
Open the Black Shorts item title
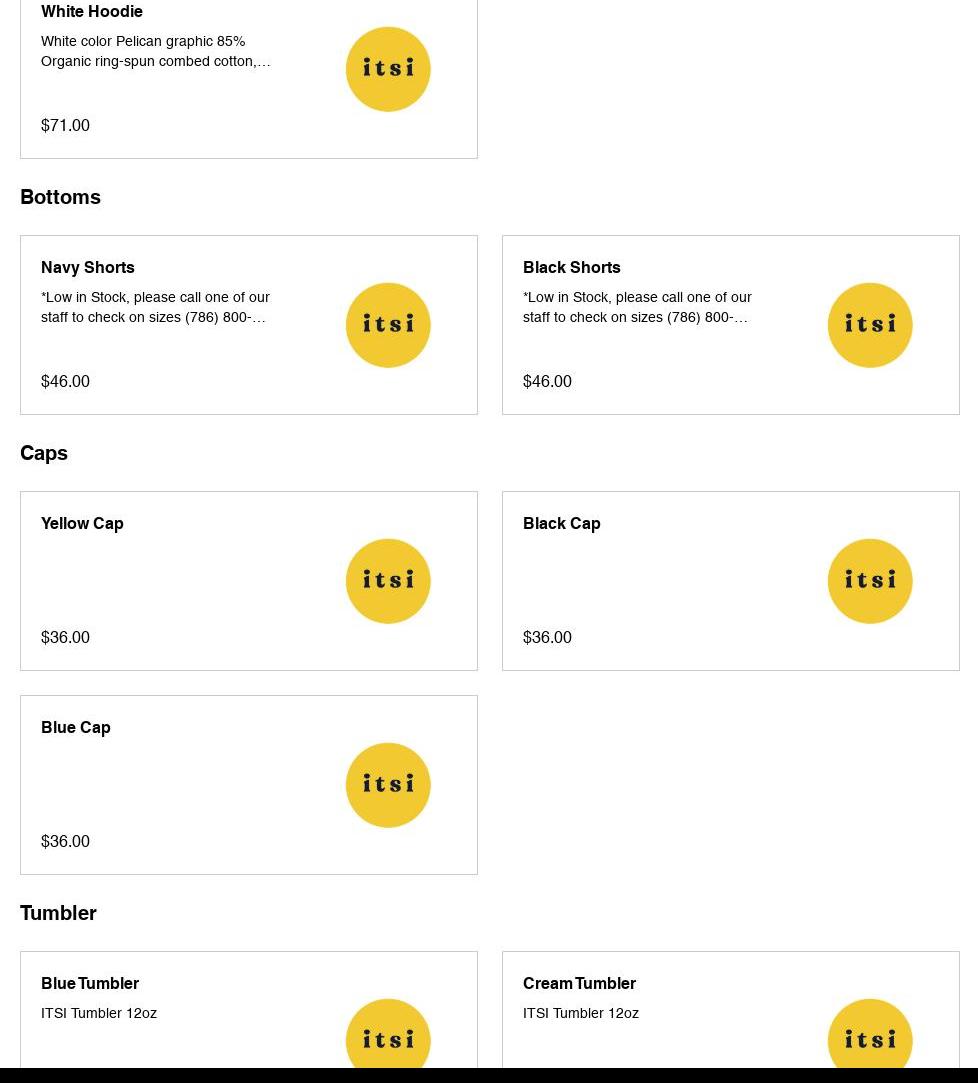(572, 268)
